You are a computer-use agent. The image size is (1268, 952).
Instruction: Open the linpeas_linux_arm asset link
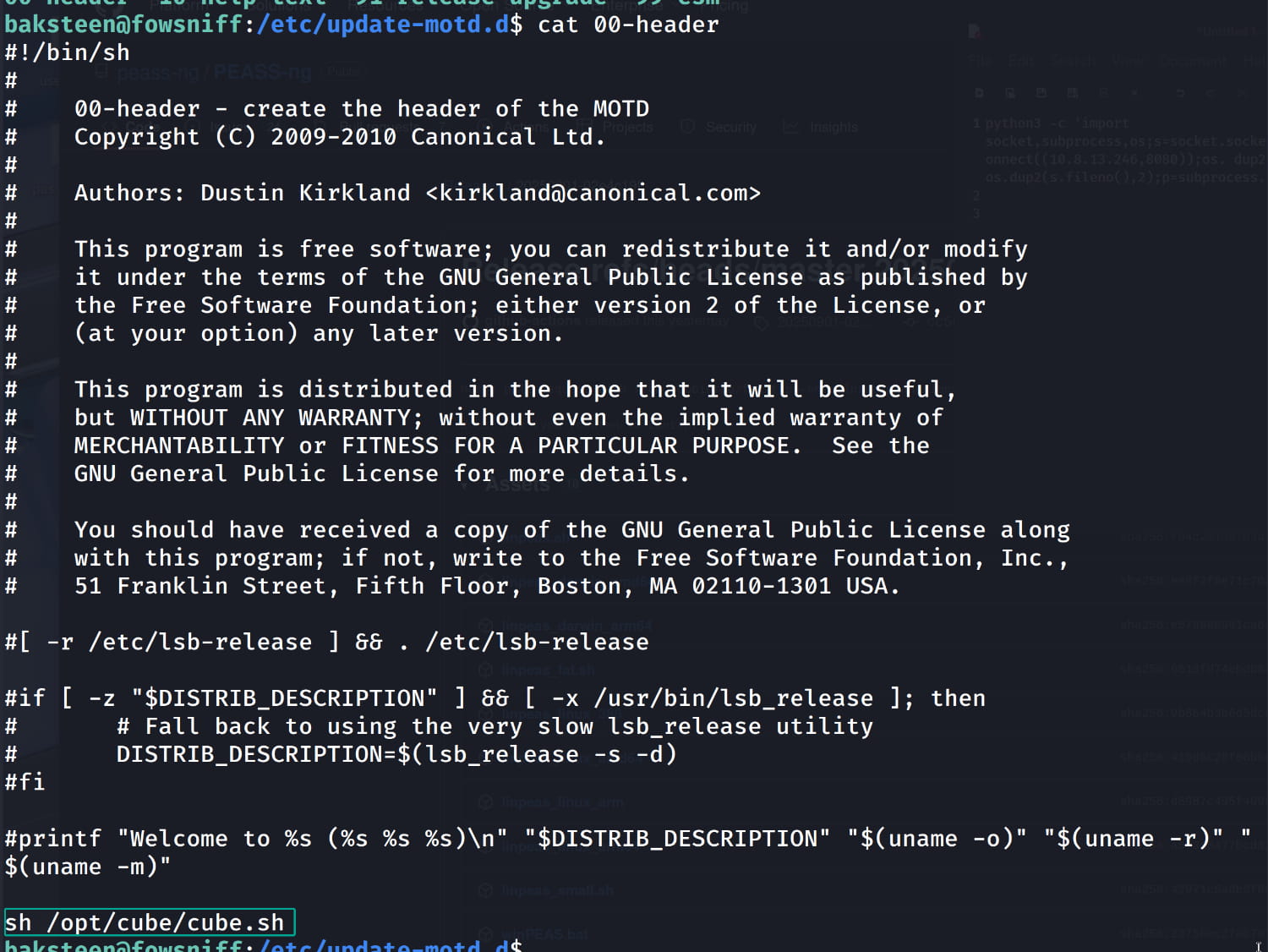point(562,802)
